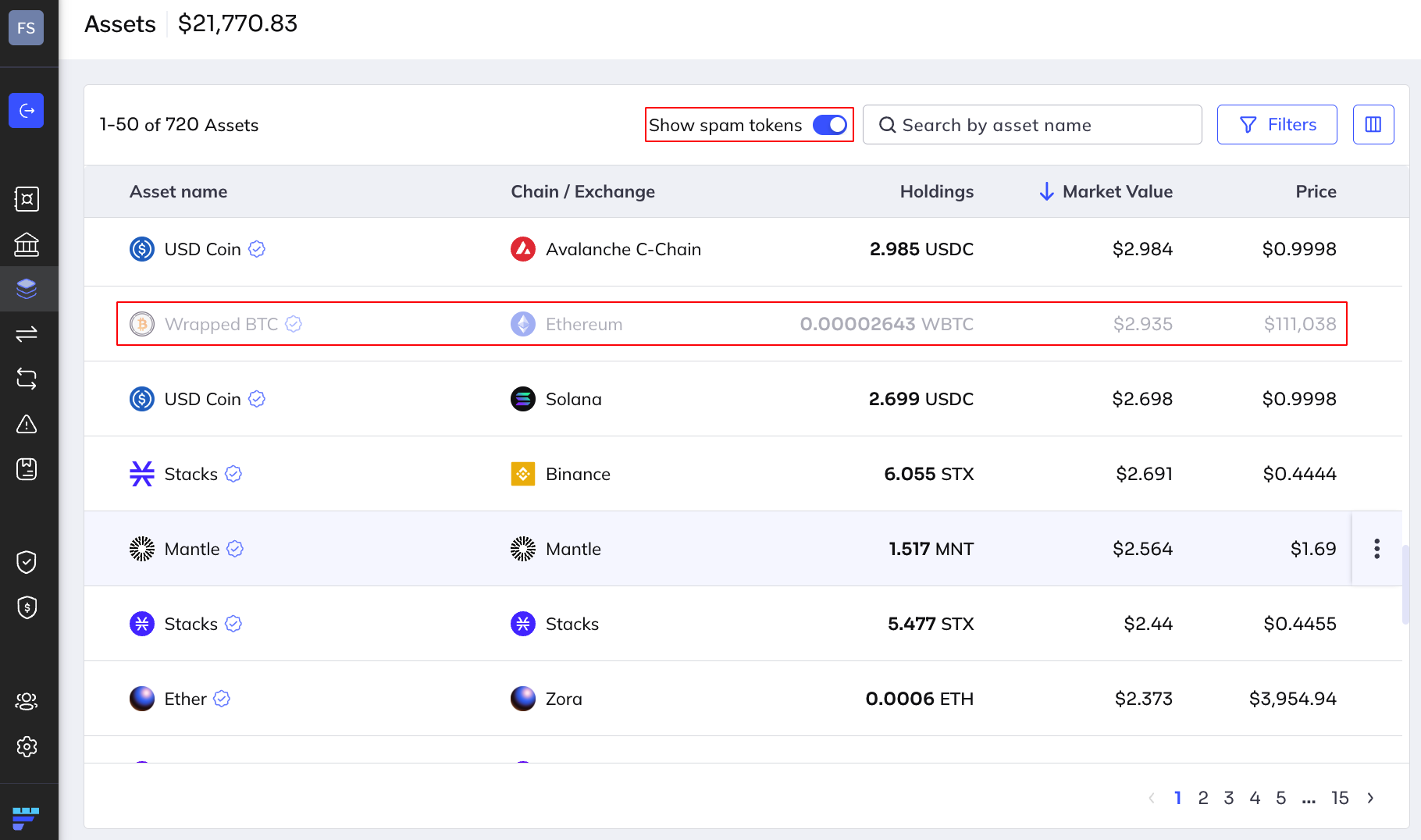The height and width of the screenshot is (840, 1421).
Task: Open the Mantle row three-dot menu
Action: tap(1376, 549)
